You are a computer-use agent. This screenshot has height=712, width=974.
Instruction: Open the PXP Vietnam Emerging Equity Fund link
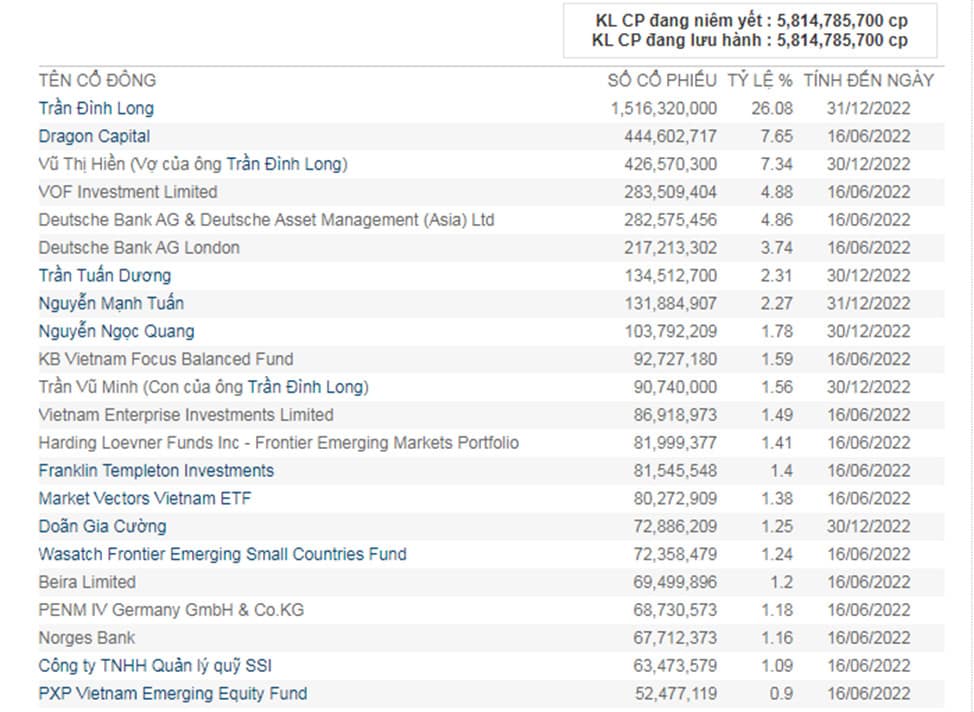pyautogui.click(x=173, y=693)
